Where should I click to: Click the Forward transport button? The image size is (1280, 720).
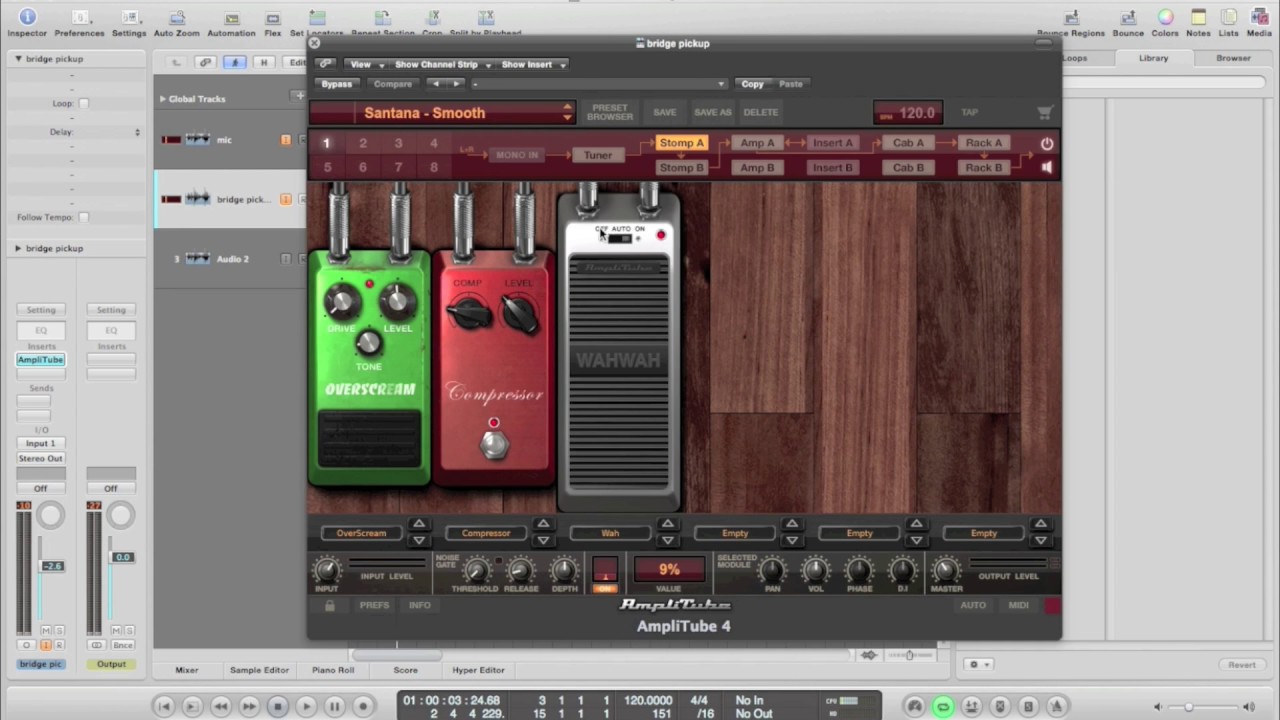(249, 706)
